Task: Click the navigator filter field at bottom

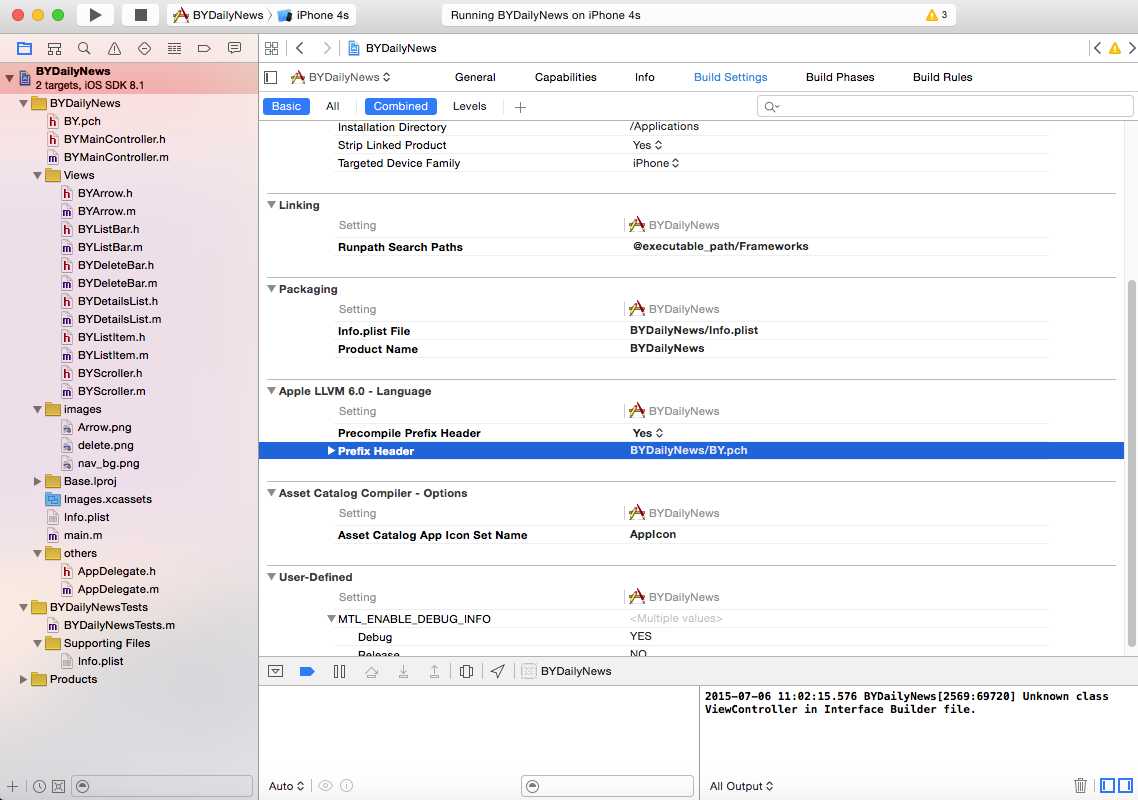Action: [163, 786]
